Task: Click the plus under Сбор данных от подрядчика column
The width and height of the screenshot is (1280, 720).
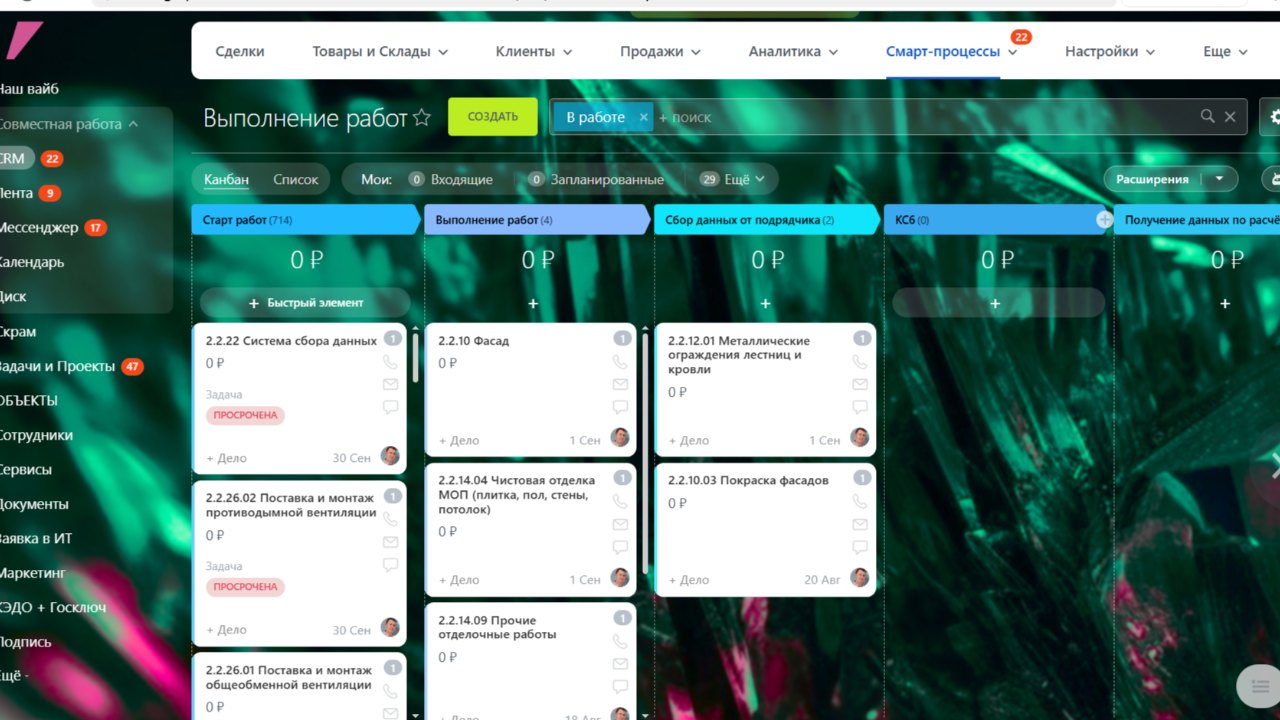Action: click(x=765, y=303)
